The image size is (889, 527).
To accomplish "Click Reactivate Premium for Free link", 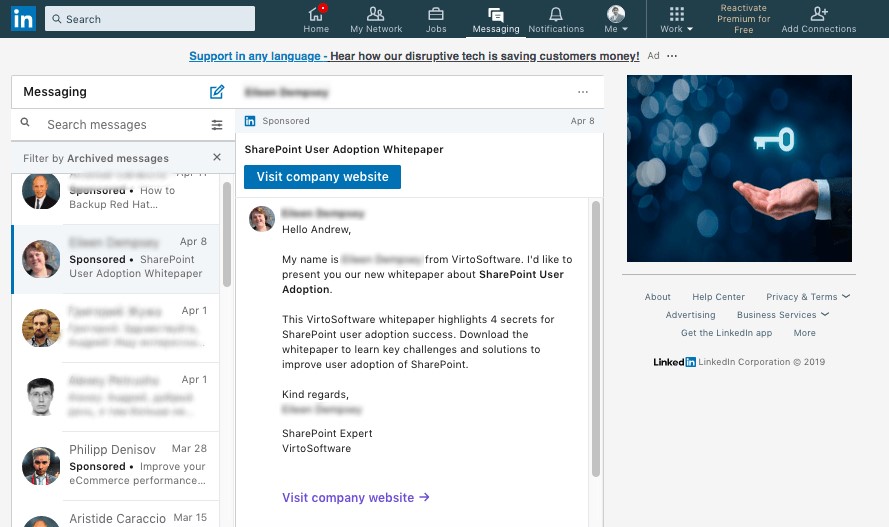I will point(743,19).
